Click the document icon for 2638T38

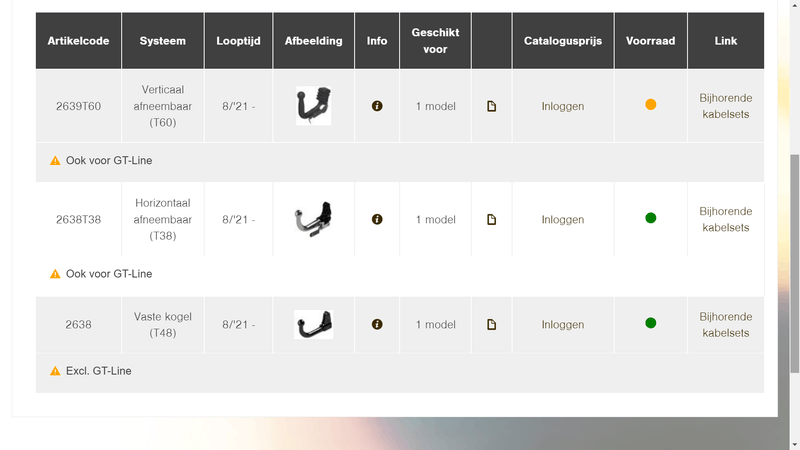491,220
